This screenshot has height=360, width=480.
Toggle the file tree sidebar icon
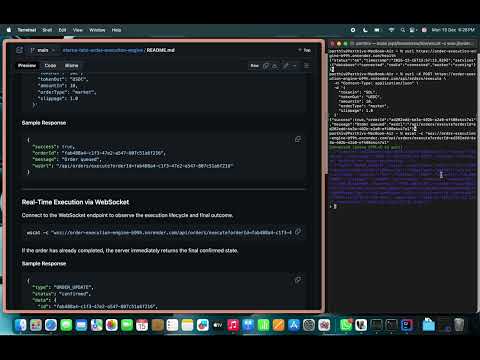[19, 50]
